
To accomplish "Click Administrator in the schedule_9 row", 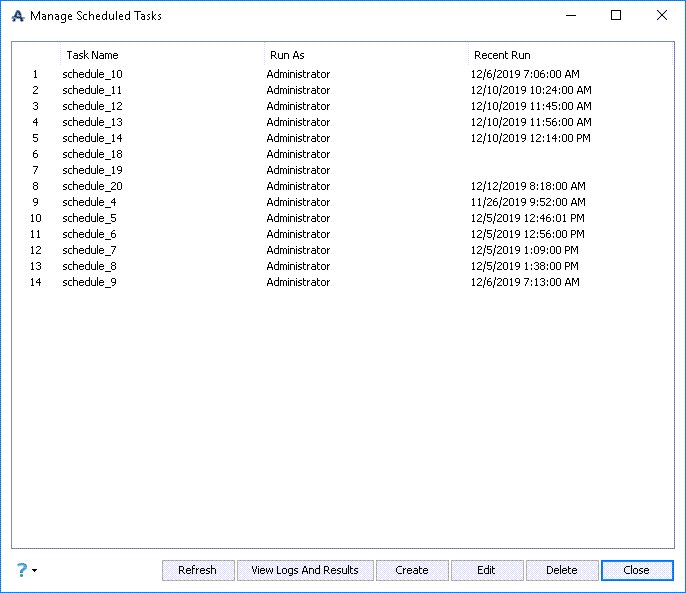I will [x=298, y=282].
